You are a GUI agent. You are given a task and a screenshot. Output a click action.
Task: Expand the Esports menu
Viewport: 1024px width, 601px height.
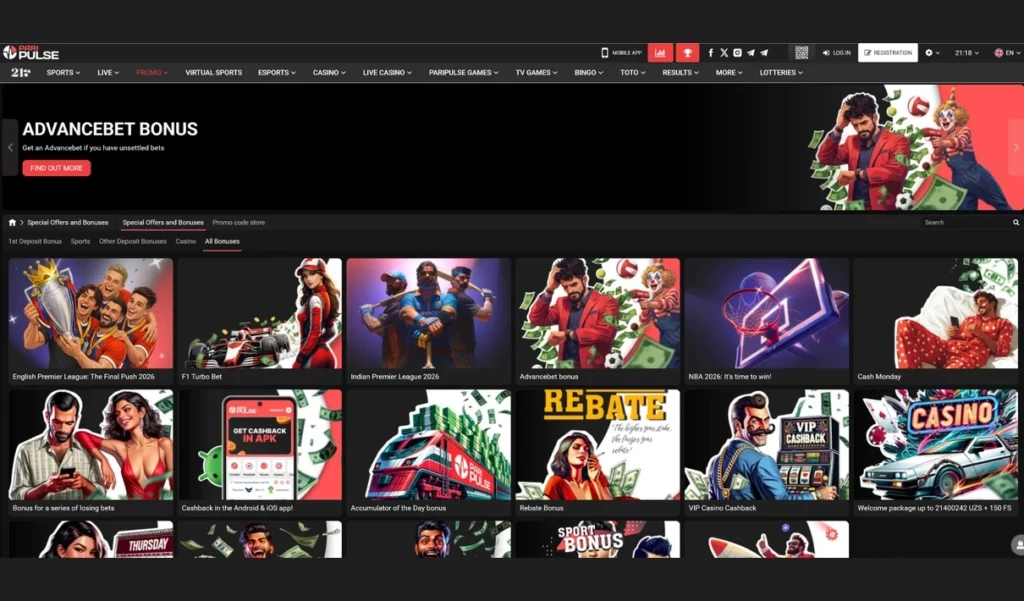tap(277, 73)
